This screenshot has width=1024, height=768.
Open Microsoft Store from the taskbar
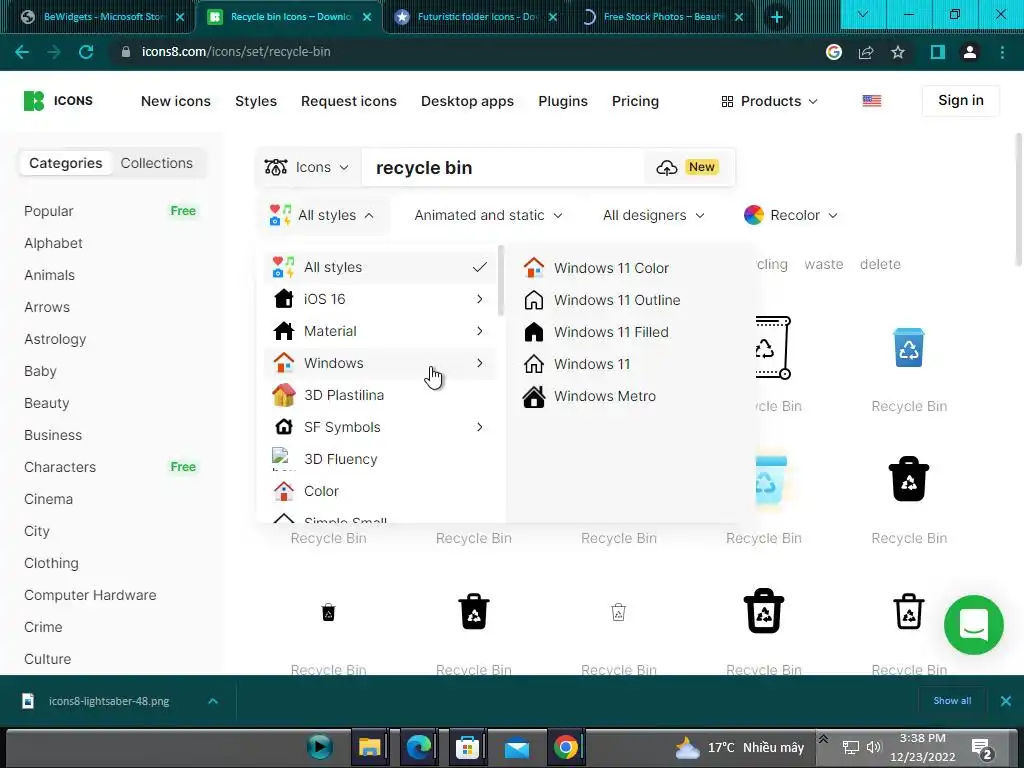click(x=468, y=746)
